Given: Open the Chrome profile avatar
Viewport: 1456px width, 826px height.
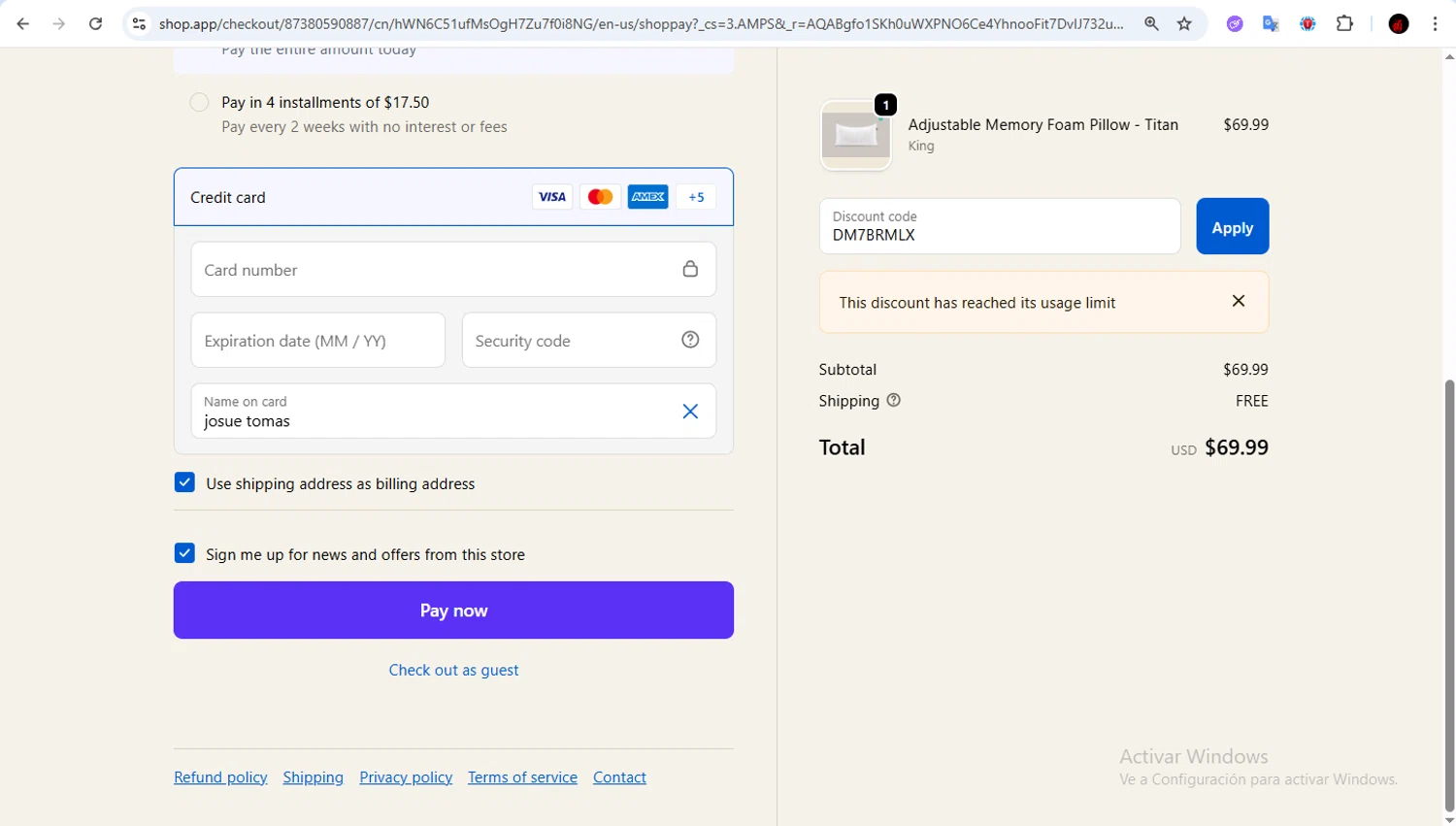Looking at the screenshot, I should tap(1399, 23).
